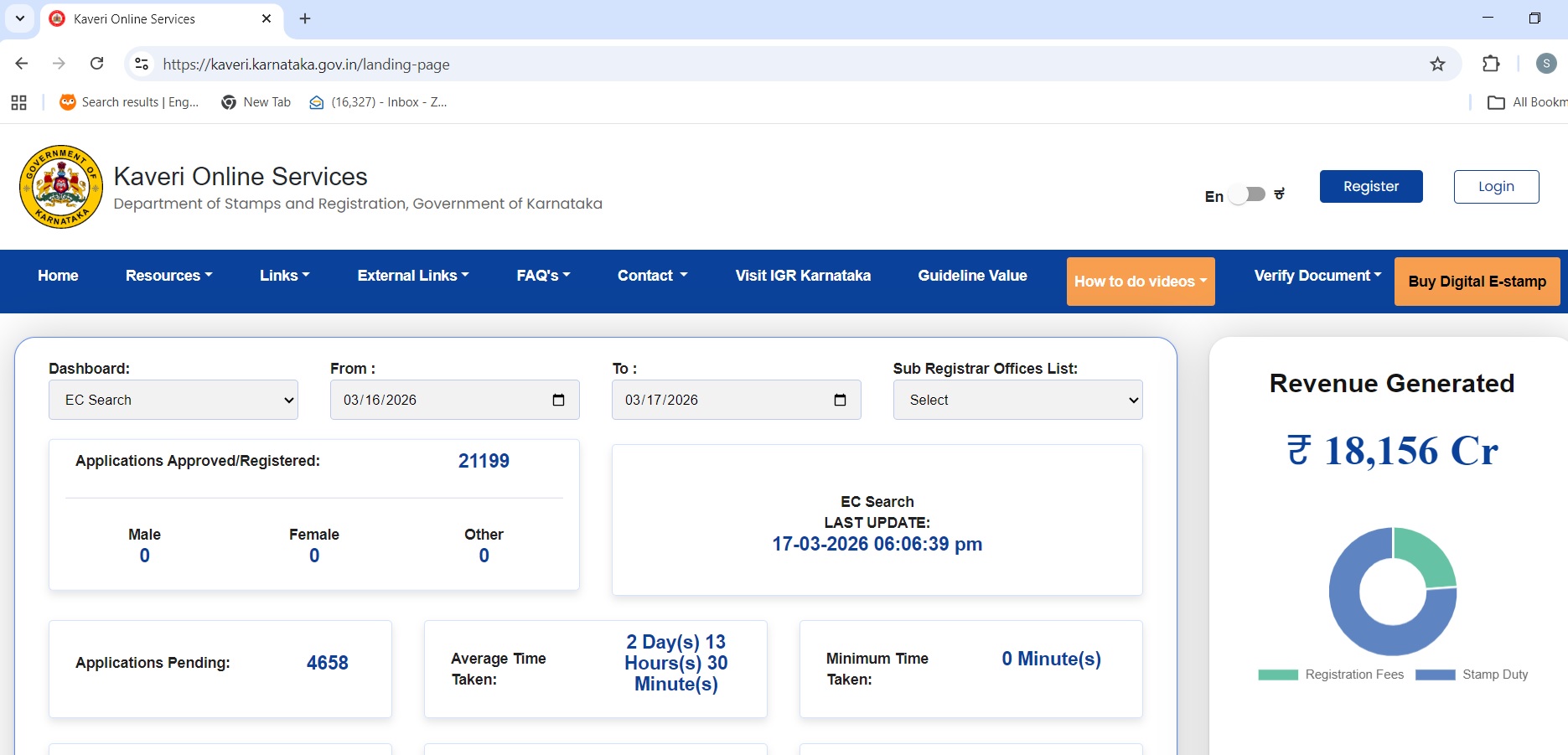Open calendar picker for the From date
The height and width of the screenshot is (755, 1568).
[559, 400]
